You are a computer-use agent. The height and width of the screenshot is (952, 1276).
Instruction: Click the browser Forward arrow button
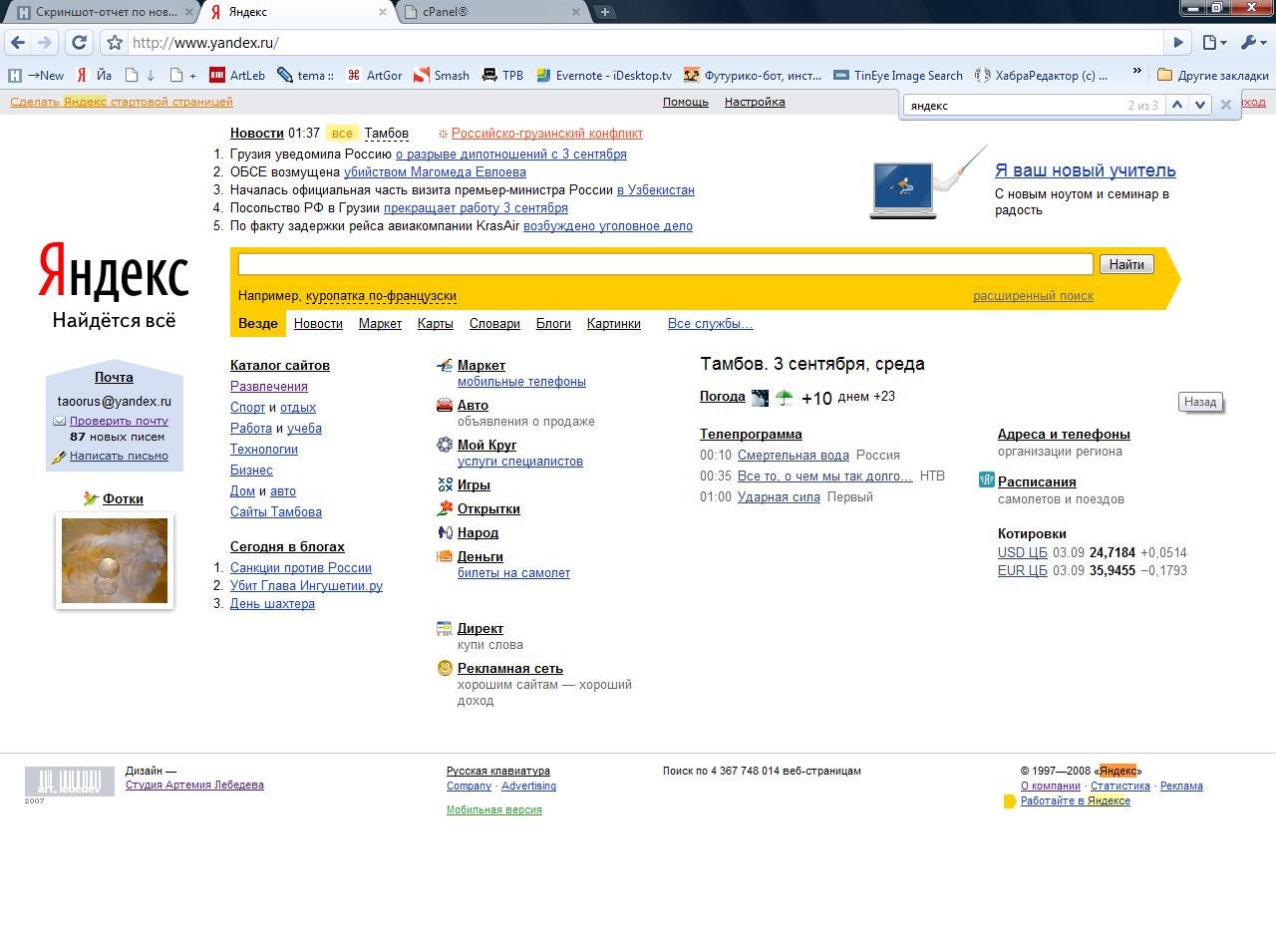click(x=44, y=42)
